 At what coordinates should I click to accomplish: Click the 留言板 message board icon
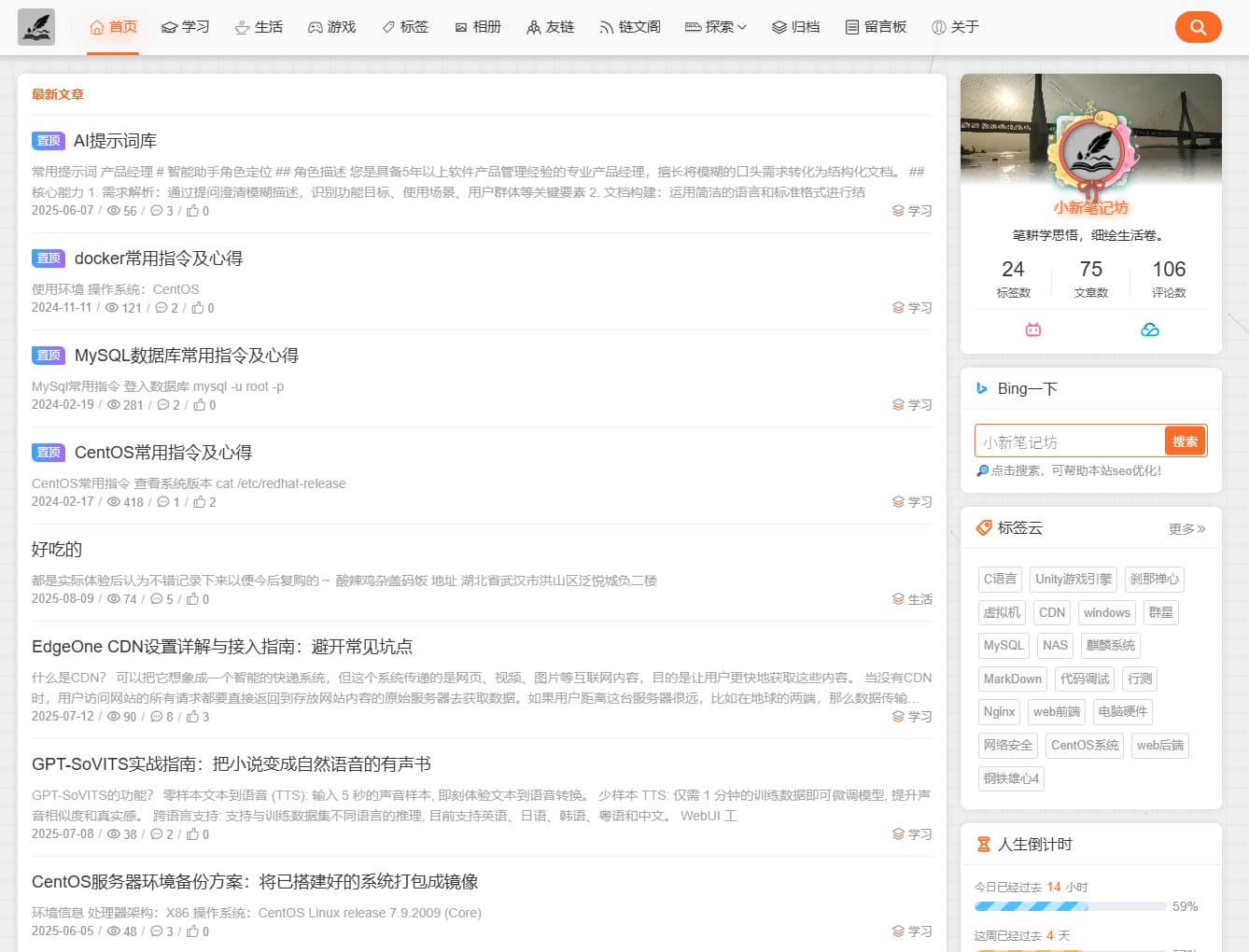coord(852,27)
